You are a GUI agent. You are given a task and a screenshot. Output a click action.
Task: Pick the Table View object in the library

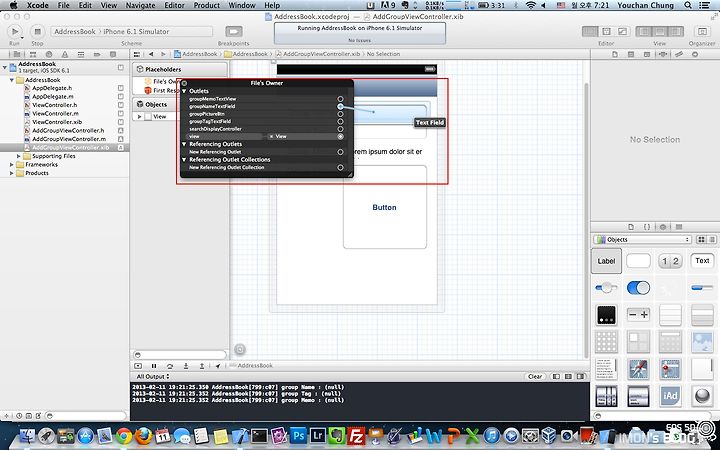point(670,315)
